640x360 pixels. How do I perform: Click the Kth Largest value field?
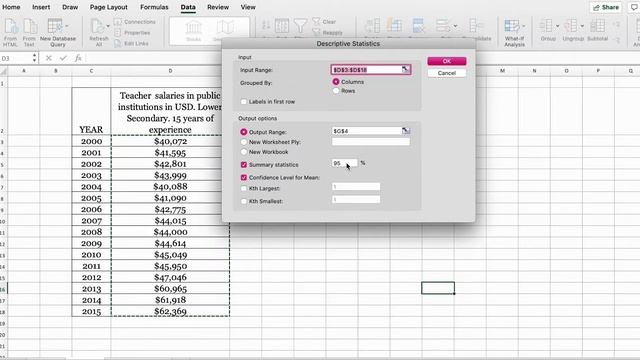(356, 187)
